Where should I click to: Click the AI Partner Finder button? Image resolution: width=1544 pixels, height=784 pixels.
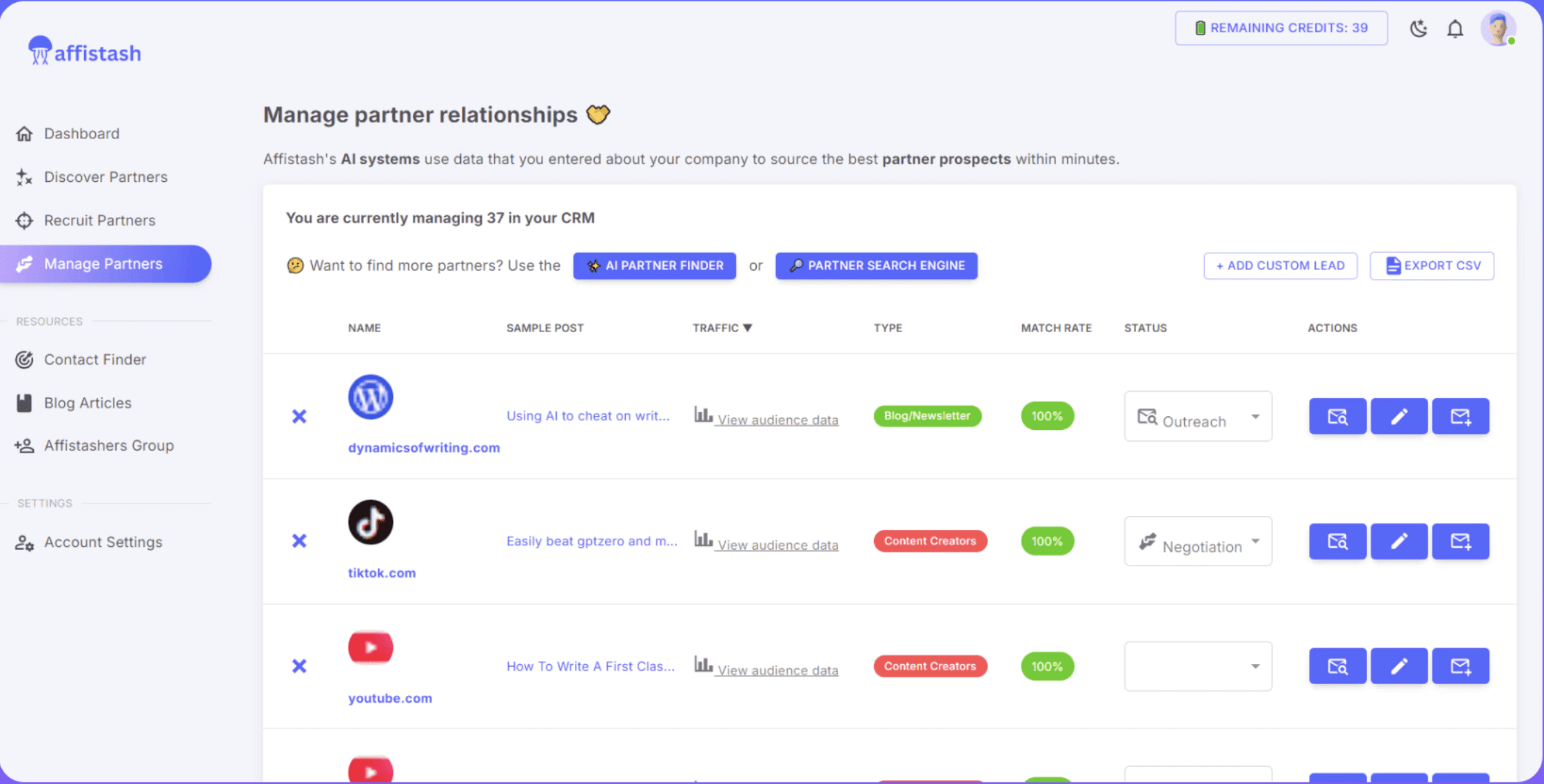click(x=654, y=266)
